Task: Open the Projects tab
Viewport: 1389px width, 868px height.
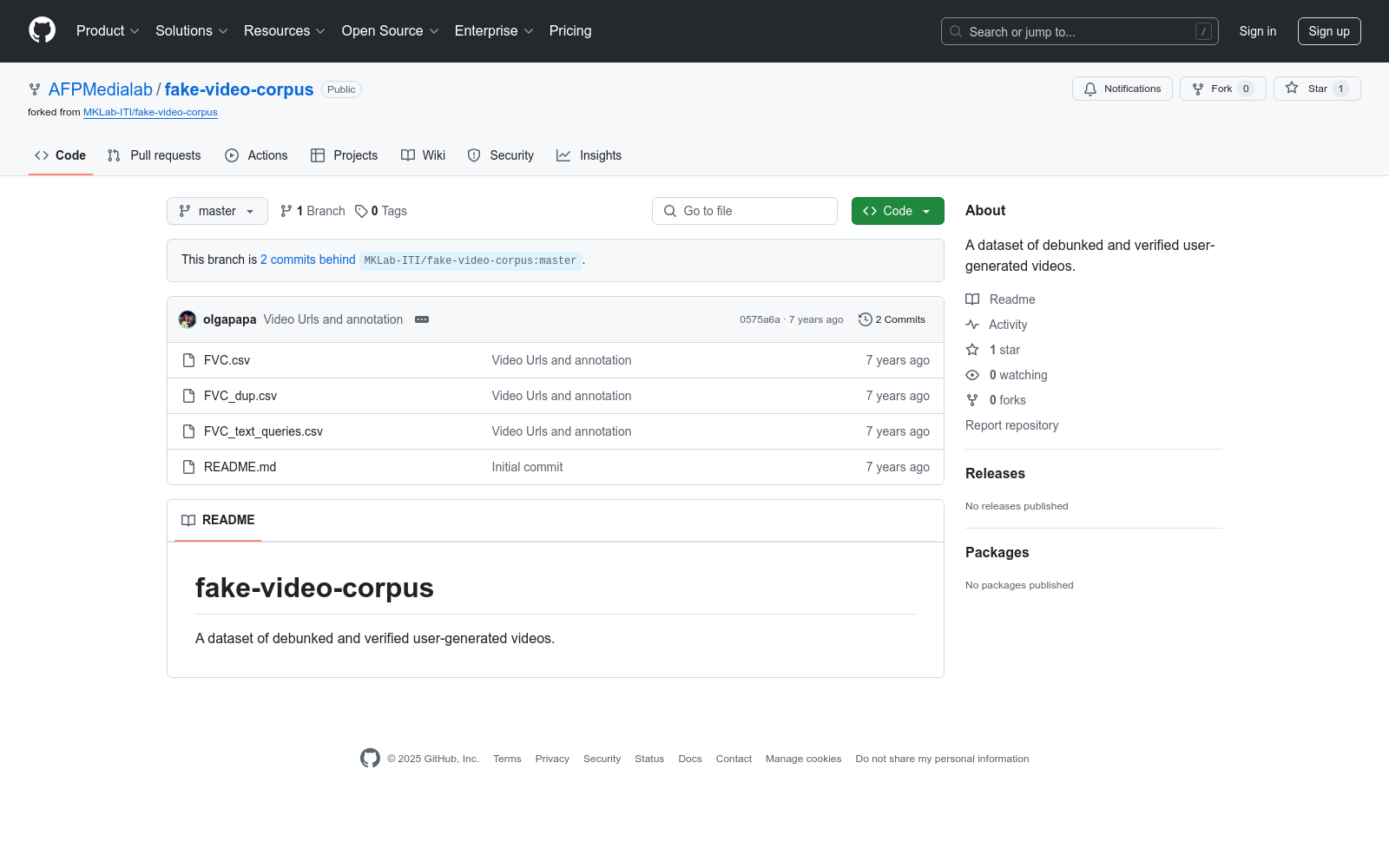Action: 345,155
